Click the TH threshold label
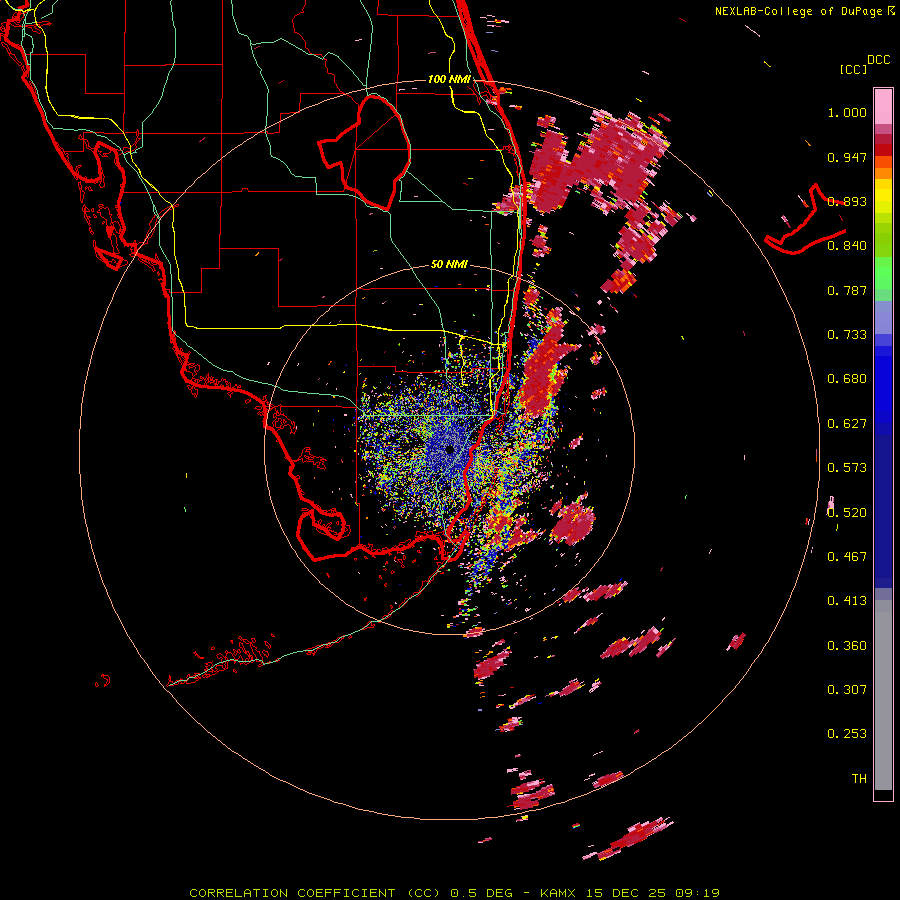Image resolution: width=900 pixels, height=900 pixels. pyautogui.click(x=859, y=778)
